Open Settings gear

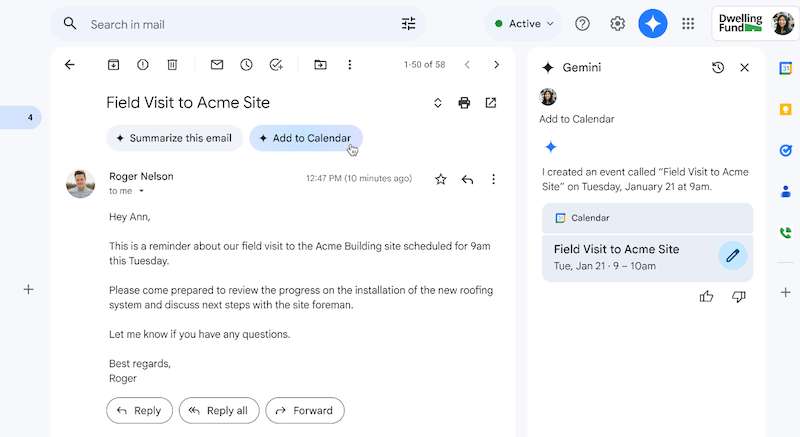click(617, 24)
